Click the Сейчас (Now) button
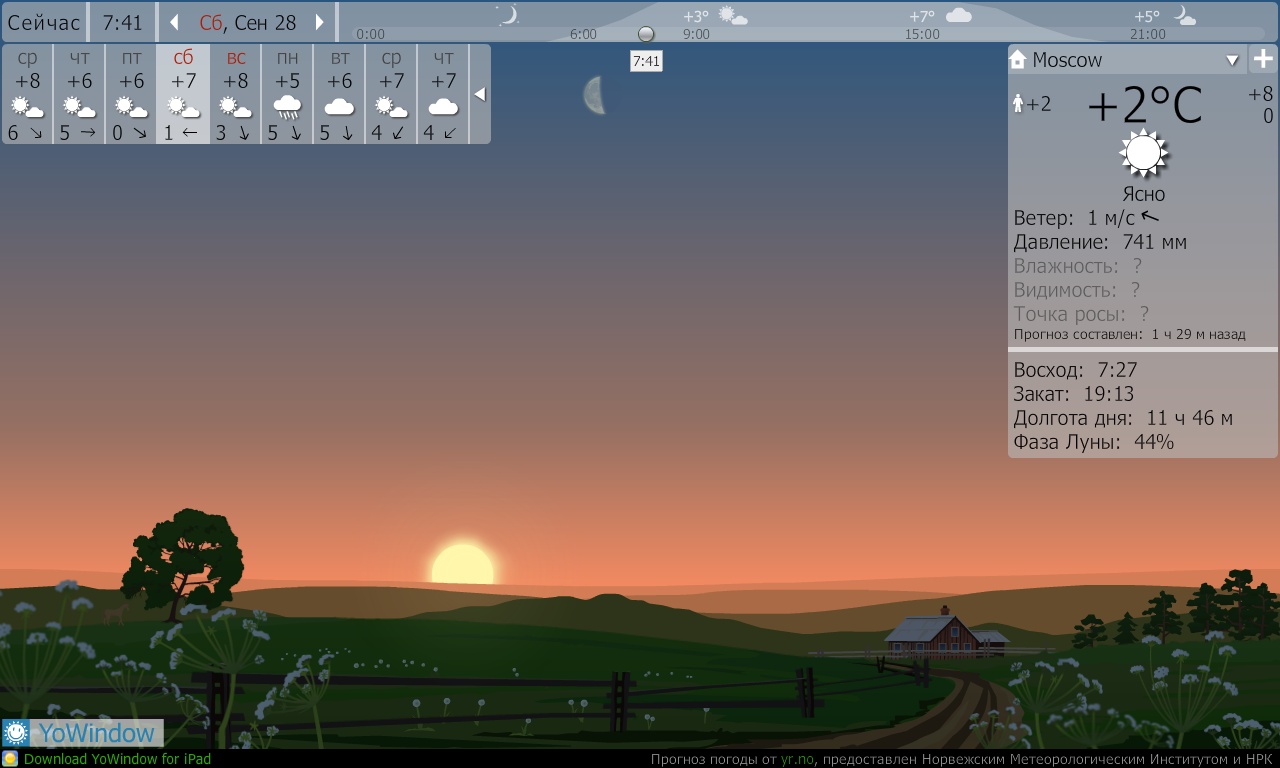Viewport: 1280px width, 768px height. [44, 22]
